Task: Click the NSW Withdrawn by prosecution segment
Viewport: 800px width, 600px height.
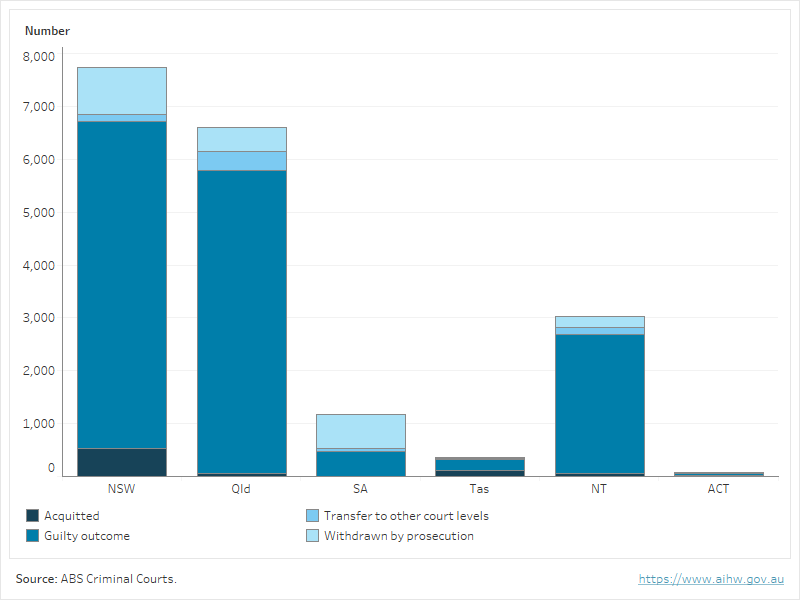Action: coord(121,91)
